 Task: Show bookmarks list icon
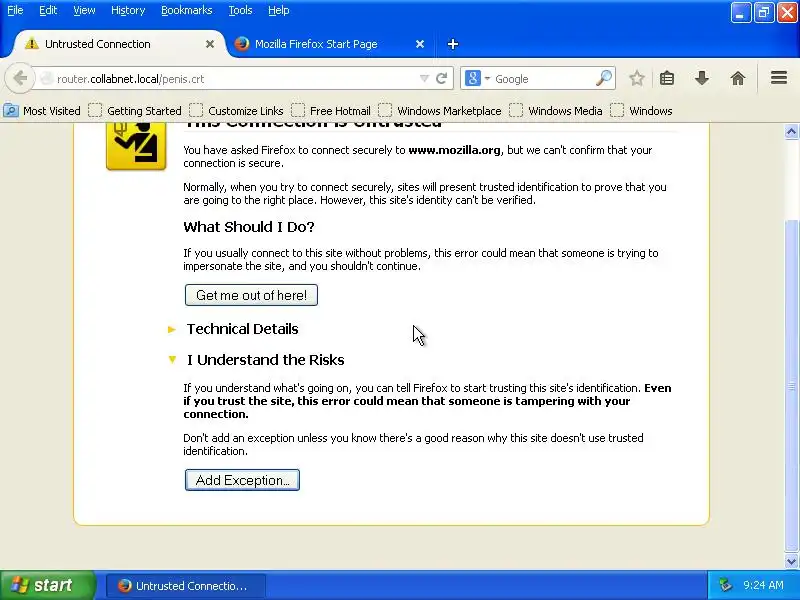point(667,79)
